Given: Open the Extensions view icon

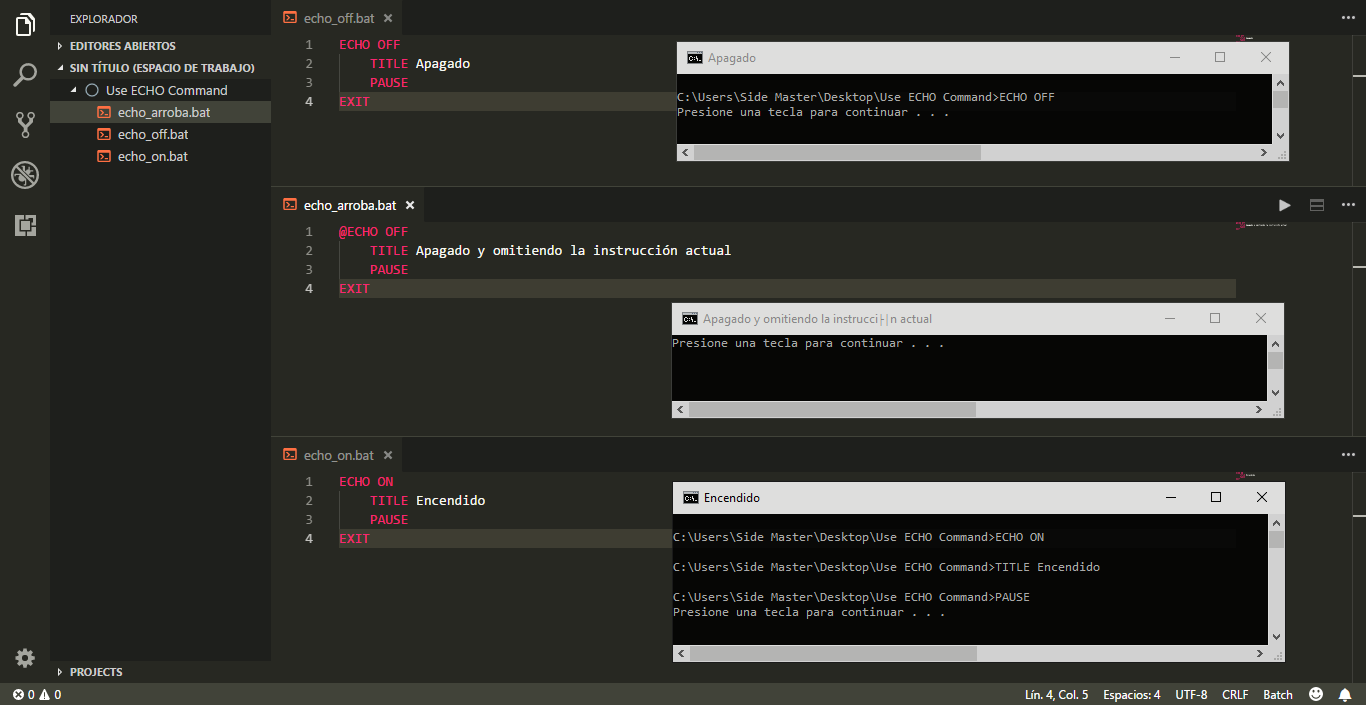Looking at the screenshot, I should (25, 226).
